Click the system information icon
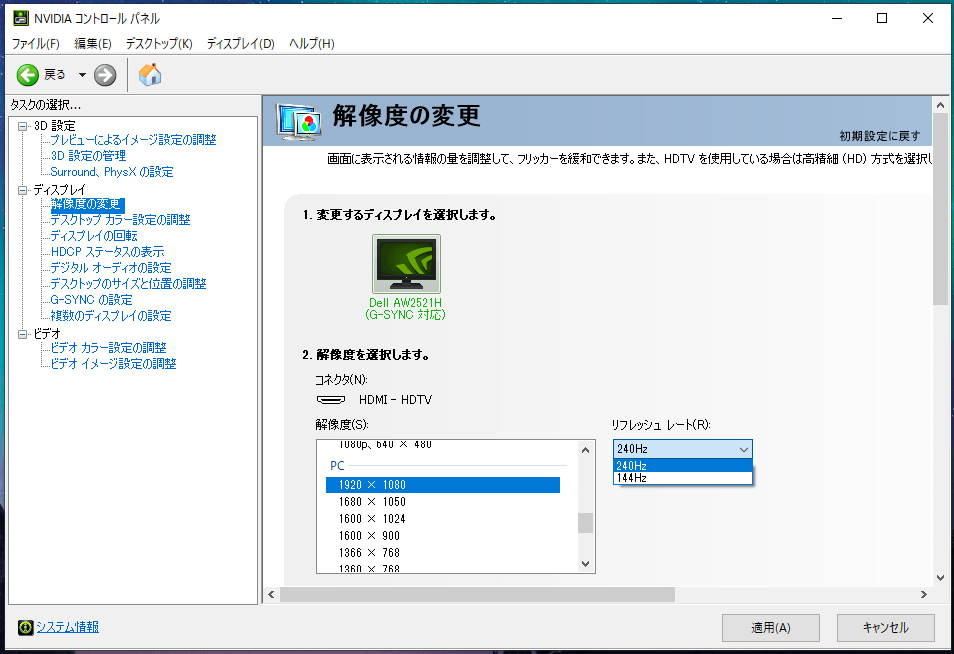 26,627
